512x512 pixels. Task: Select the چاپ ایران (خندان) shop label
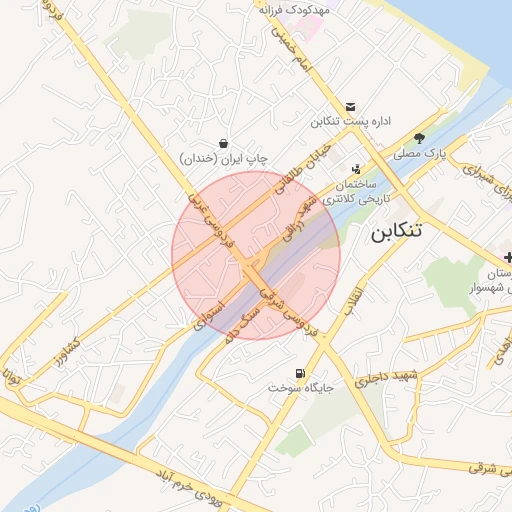224,159
